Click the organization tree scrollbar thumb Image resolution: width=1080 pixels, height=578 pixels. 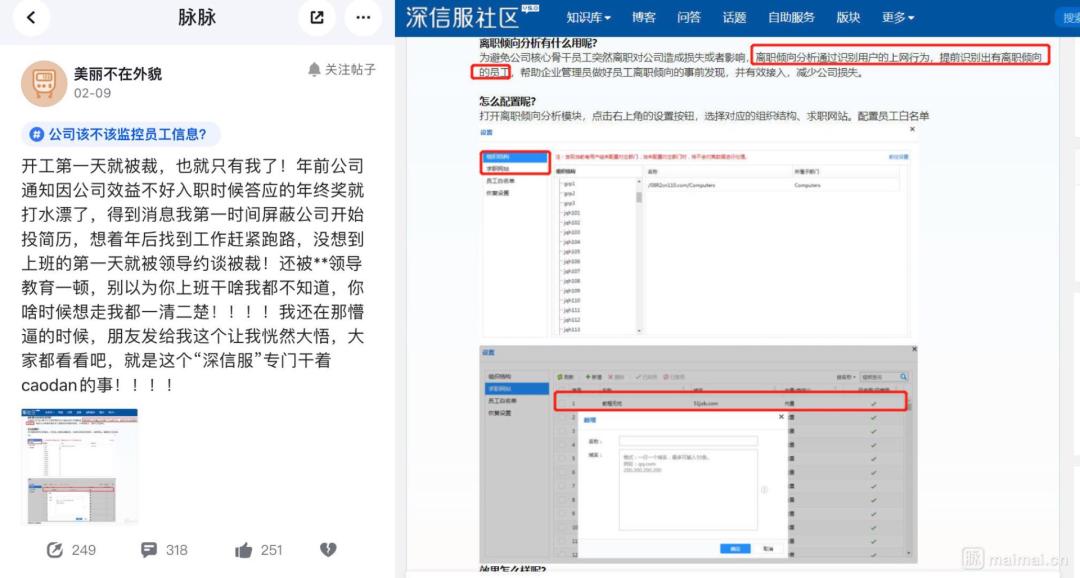click(x=639, y=197)
